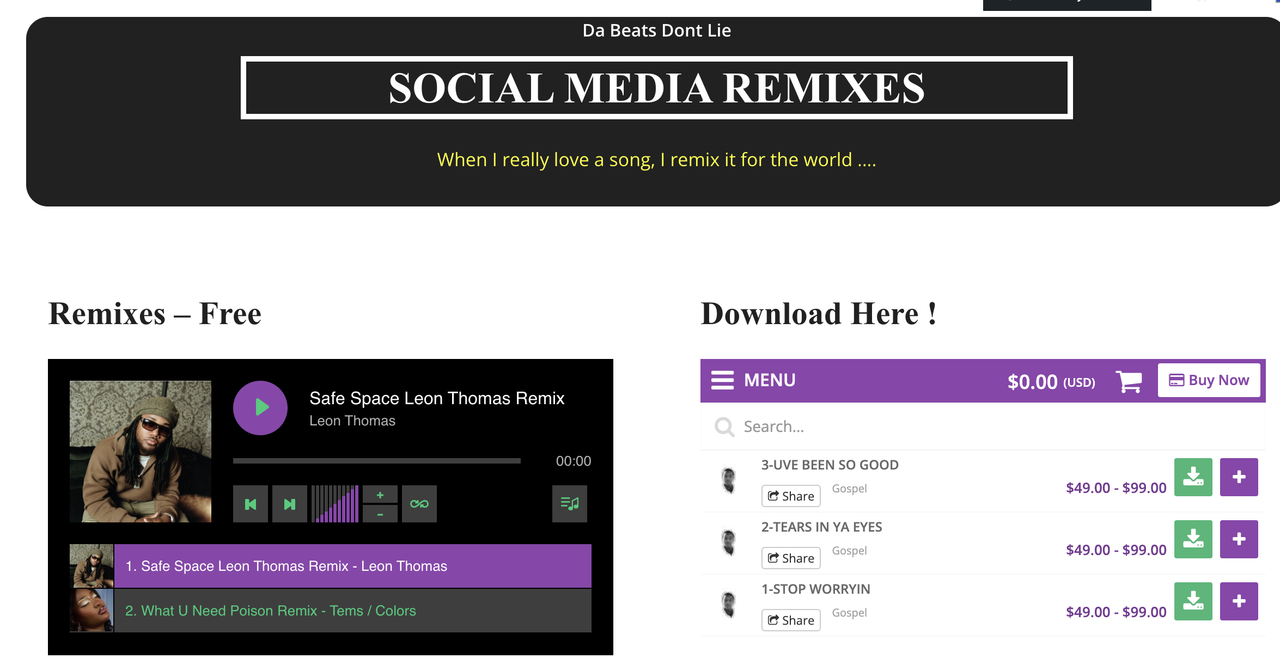Toggle the loop playback icon

coord(419,504)
